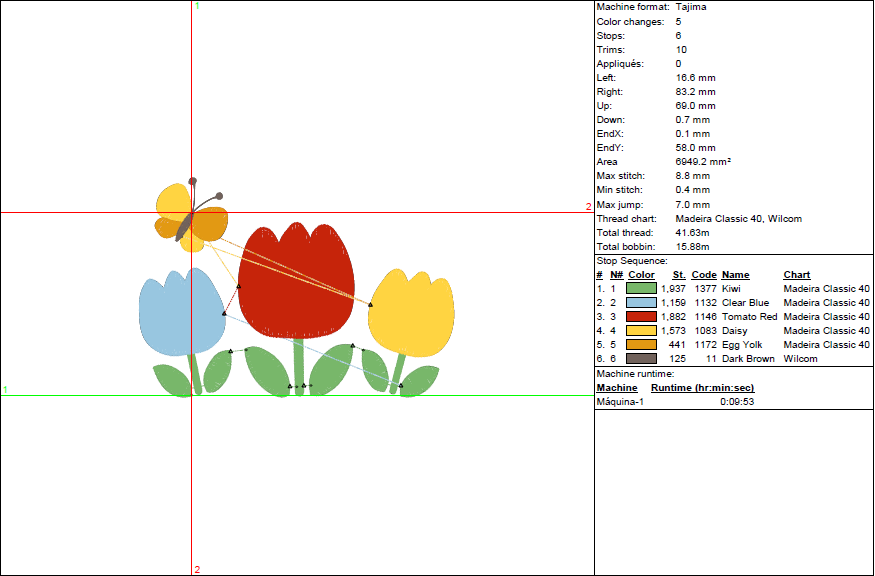Click the 0:09:53 runtime value

736,402
